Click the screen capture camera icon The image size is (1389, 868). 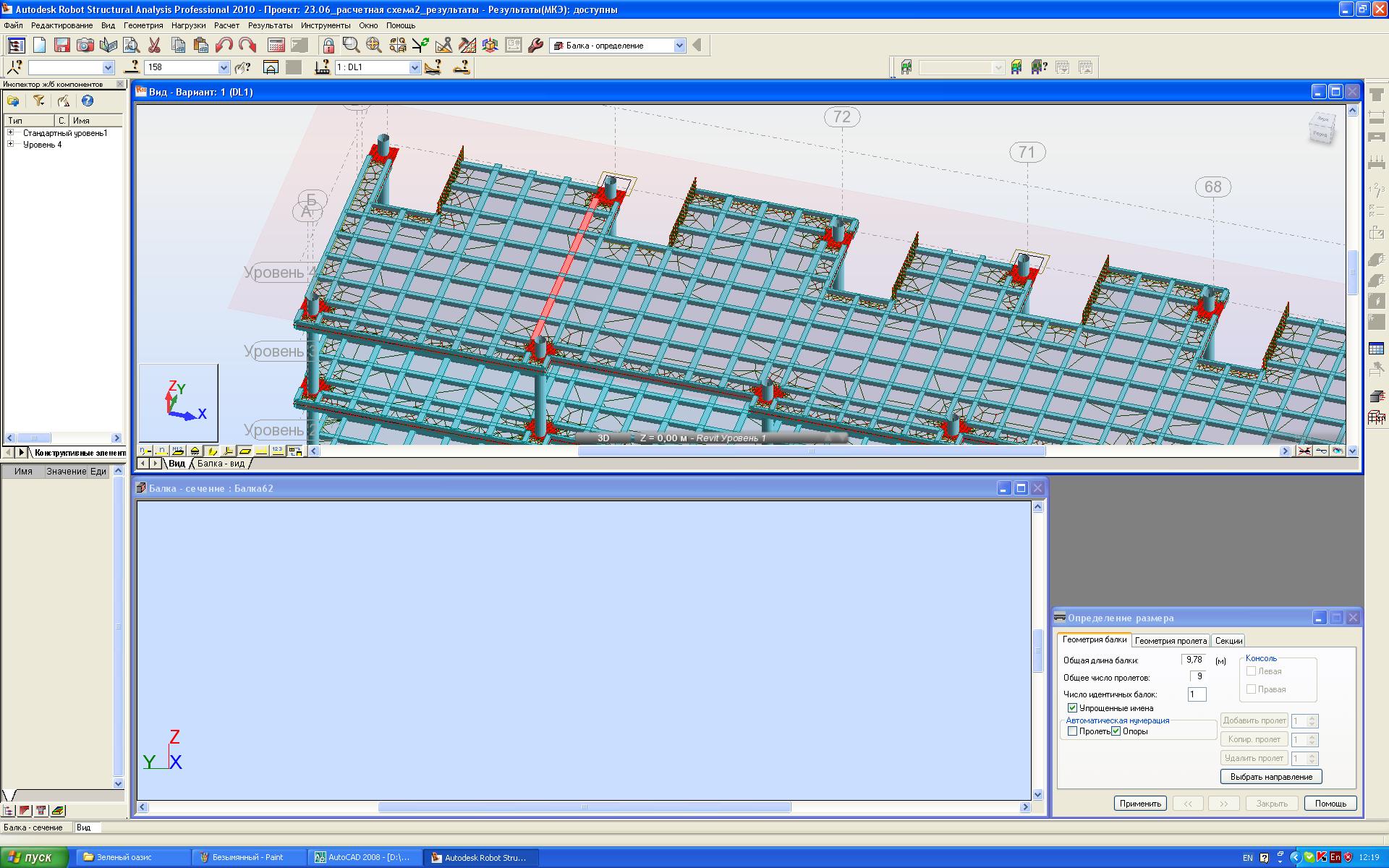coord(85,45)
